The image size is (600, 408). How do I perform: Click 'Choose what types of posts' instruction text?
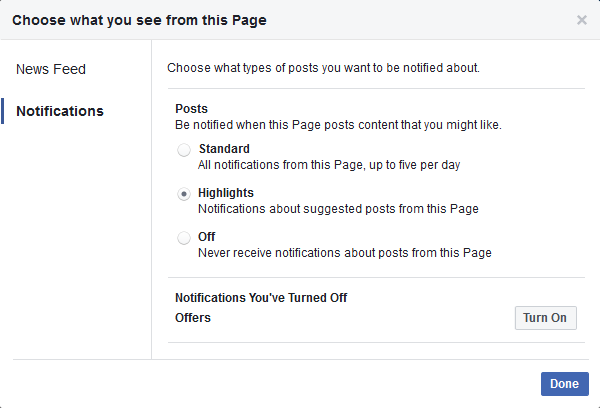323,69
